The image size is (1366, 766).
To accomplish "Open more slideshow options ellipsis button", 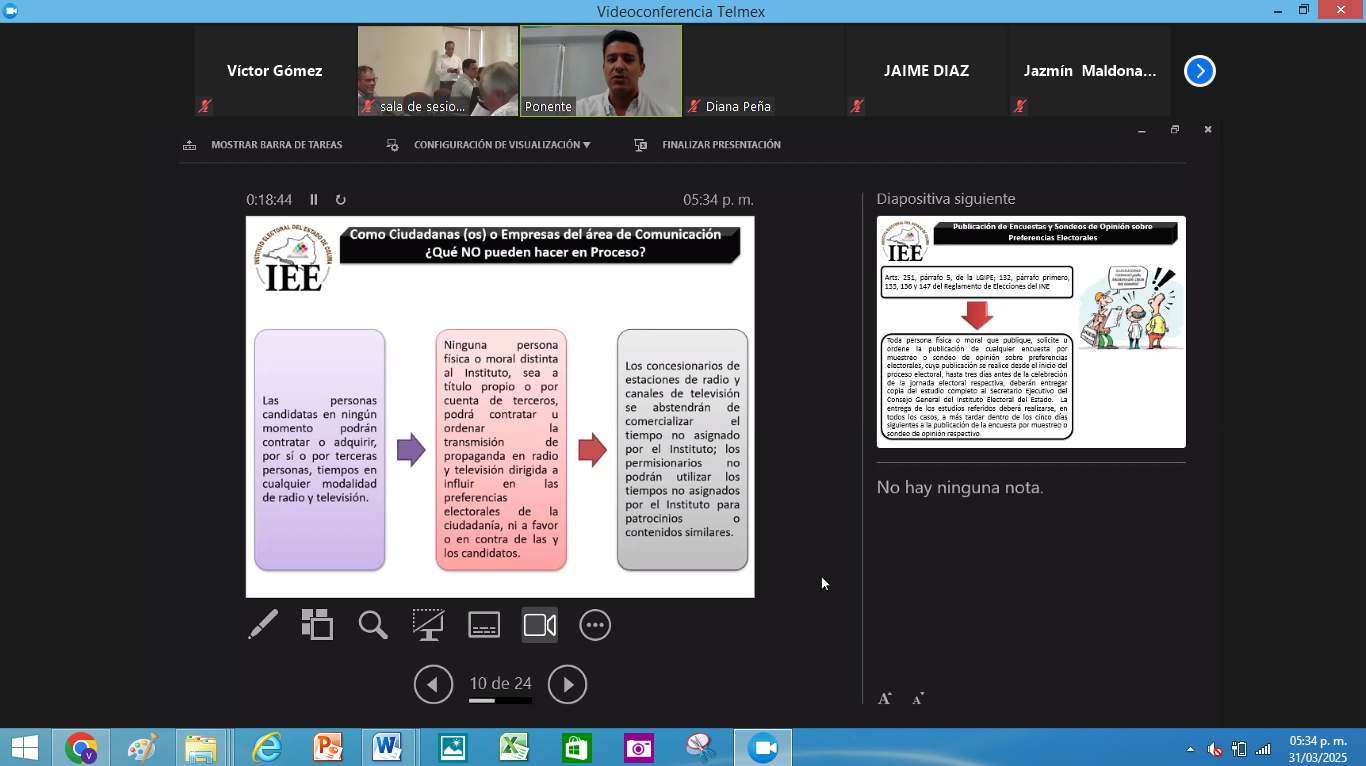I will pyautogui.click(x=595, y=625).
